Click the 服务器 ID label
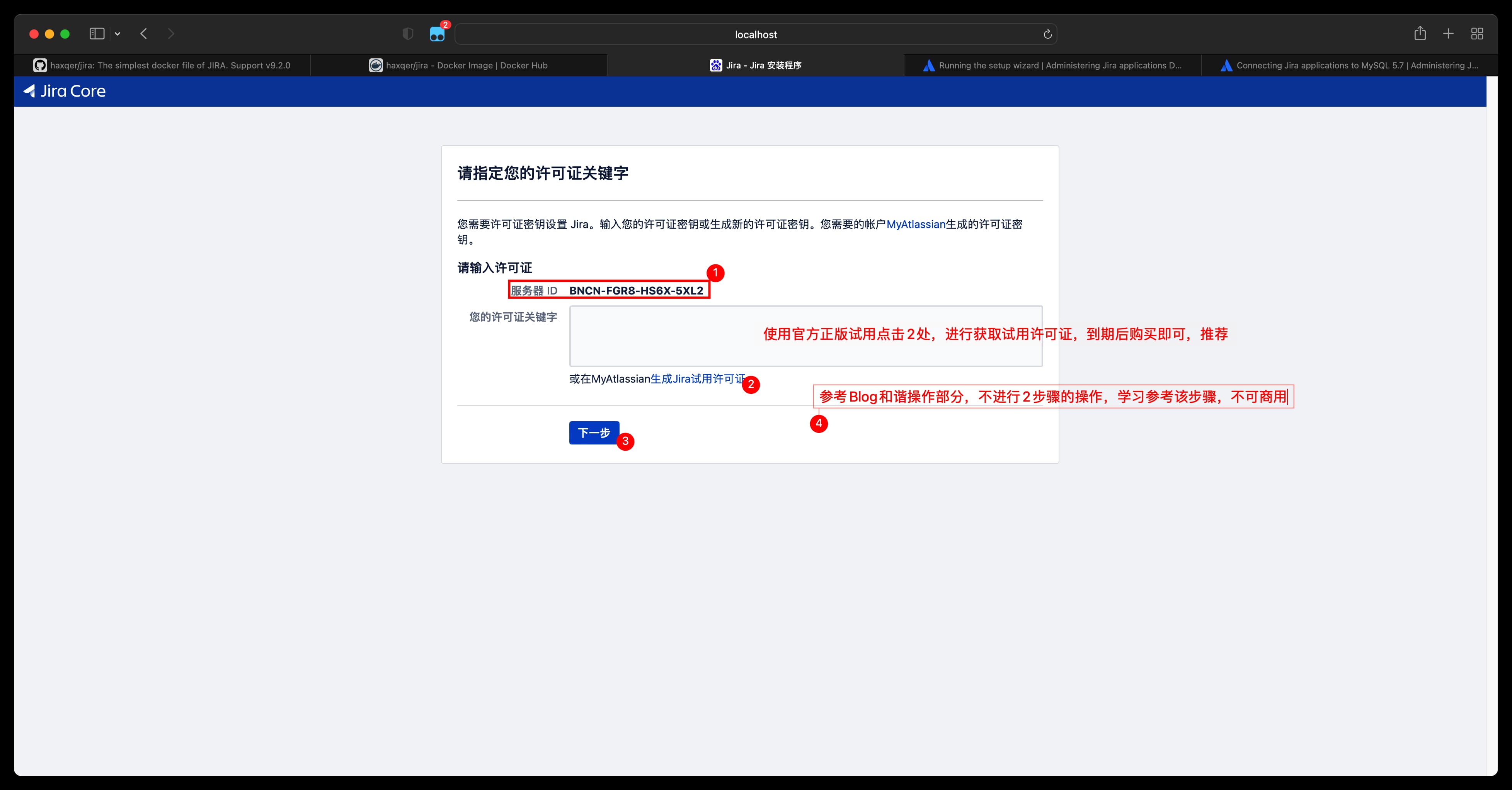Viewport: 1512px width, 790px height. tap(534, 291)
